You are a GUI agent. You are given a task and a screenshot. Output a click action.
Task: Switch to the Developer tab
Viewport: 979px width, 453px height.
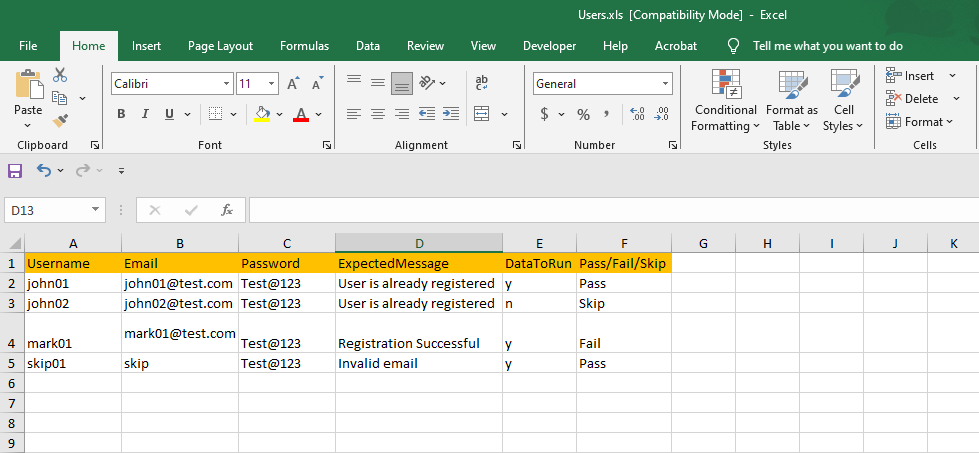pyautogui.click(x=549, y=46)
